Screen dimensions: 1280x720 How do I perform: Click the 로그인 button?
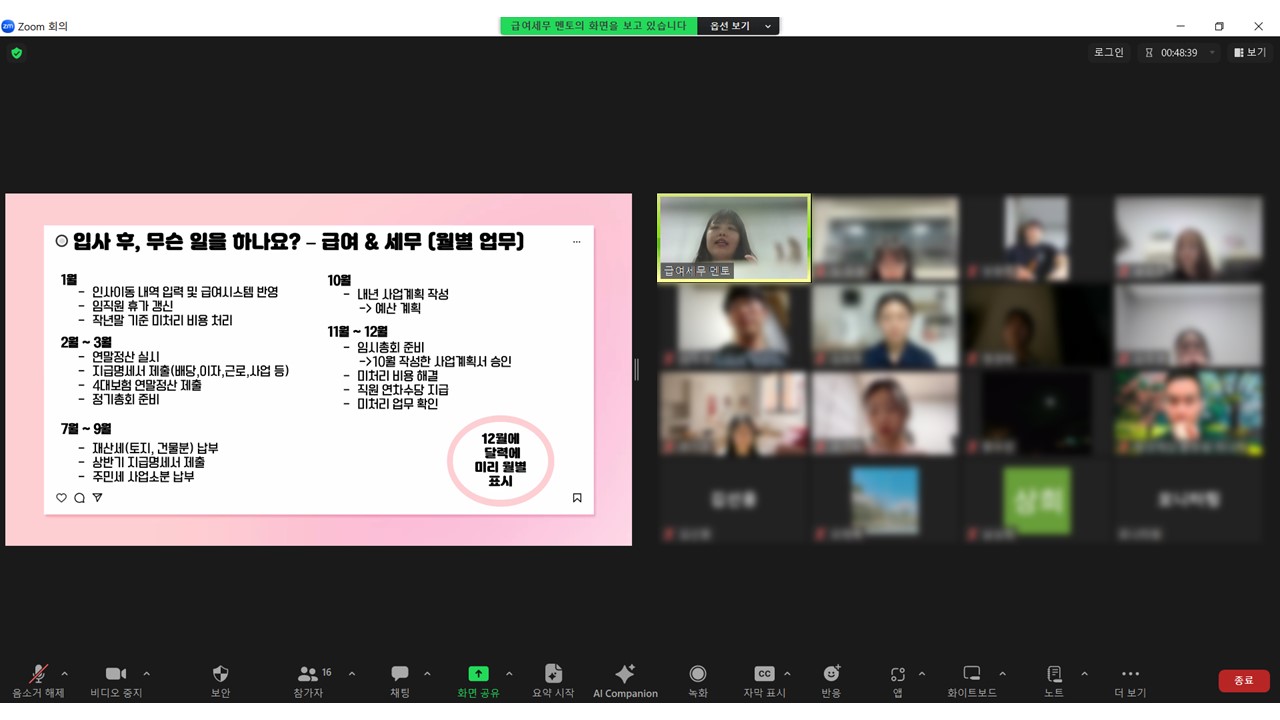click(x=1108, y=52)
